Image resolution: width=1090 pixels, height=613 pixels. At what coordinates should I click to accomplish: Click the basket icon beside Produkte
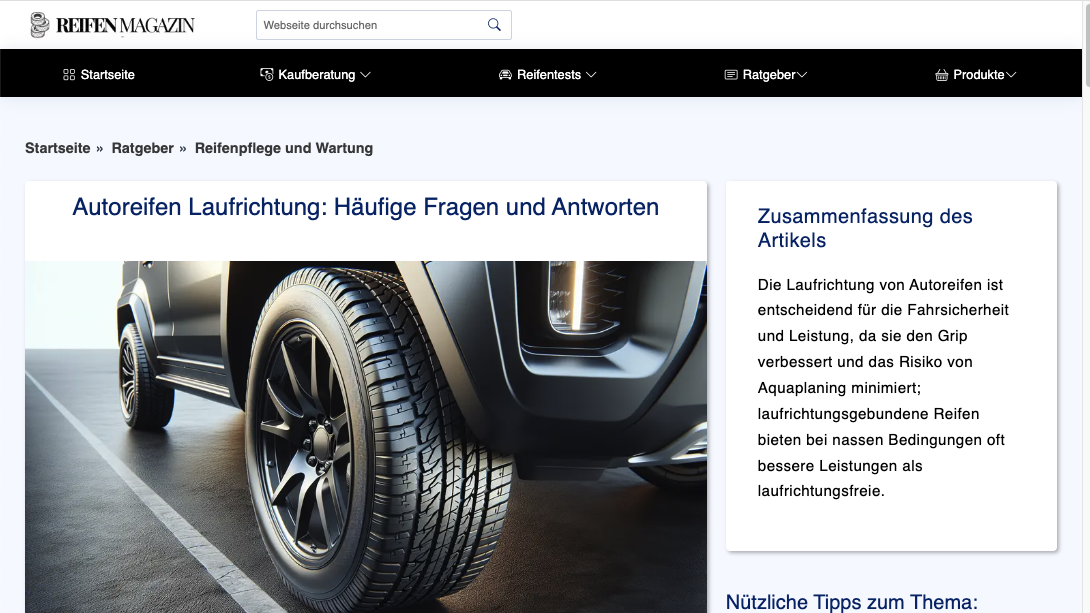pos(941,75)
